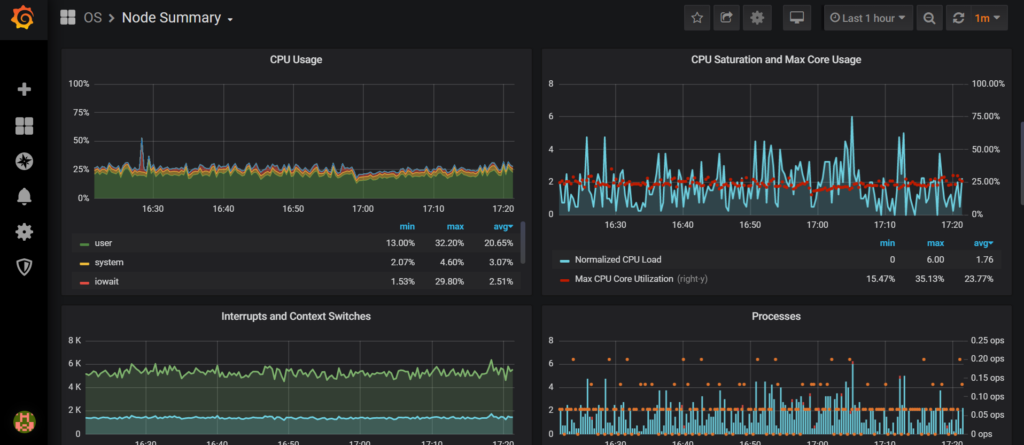Image resolution: width=1024 pixels, height=445 pixels.
Task: Open Alerting bell icon in sidebar
Action: [x=25, y=196]
